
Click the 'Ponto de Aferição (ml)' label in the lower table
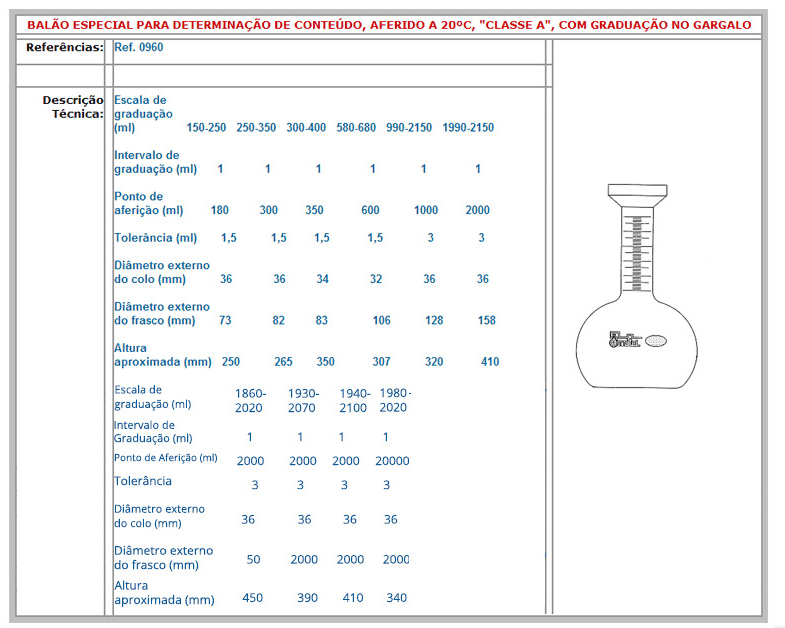pos(166,458)
